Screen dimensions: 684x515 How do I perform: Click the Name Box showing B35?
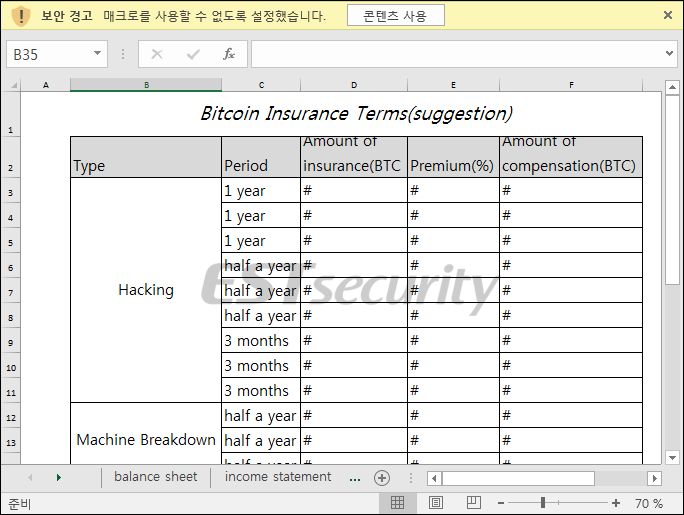tap(57, 54)
